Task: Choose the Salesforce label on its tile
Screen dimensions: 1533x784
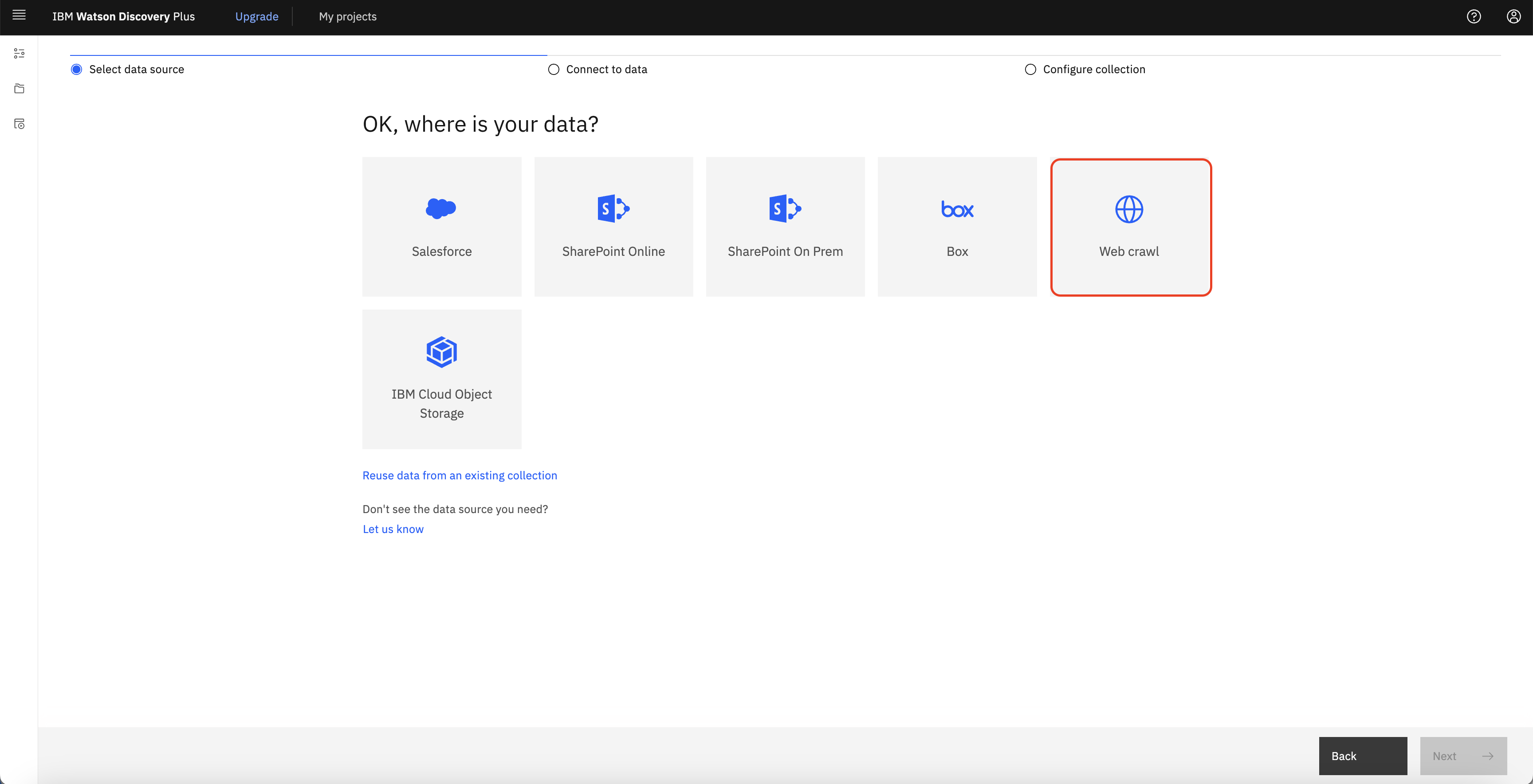Action: [441, 251]
